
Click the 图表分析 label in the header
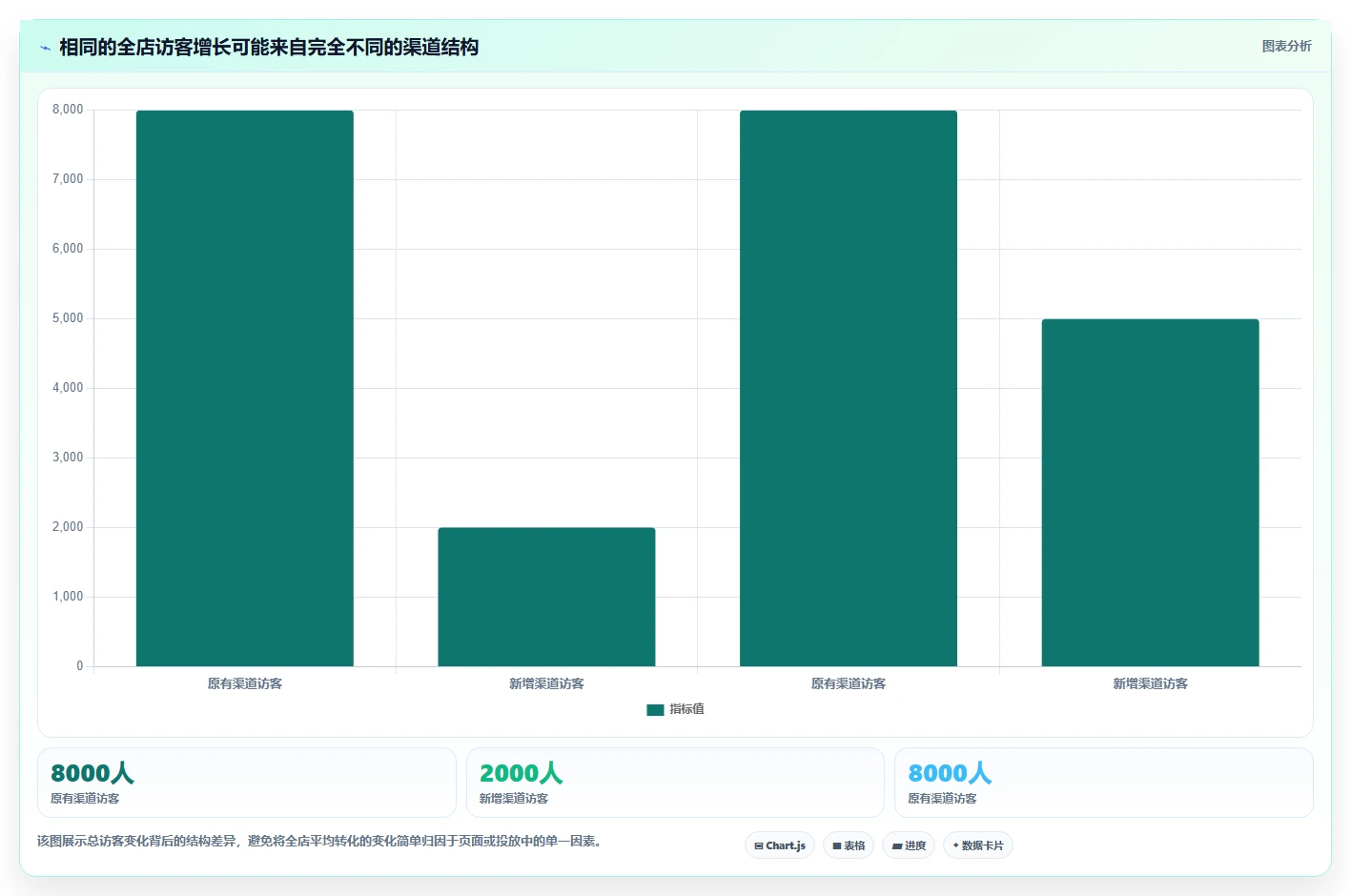(x=1286, y=46)
